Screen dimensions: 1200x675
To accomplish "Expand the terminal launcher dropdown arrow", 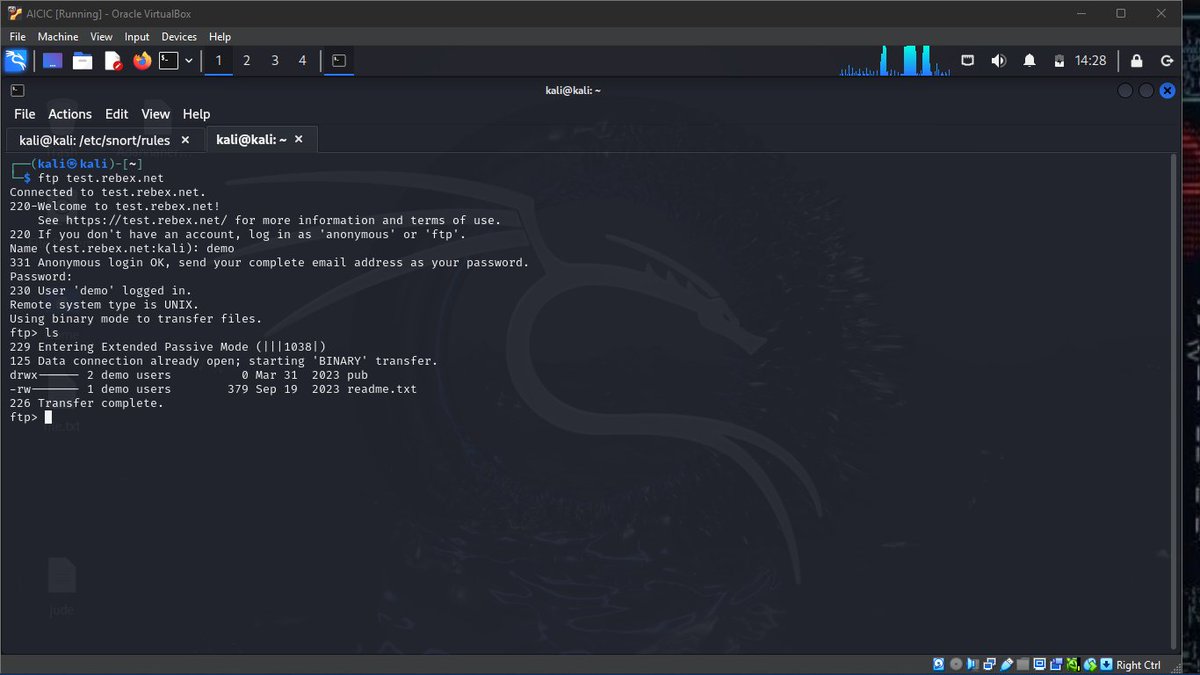I will pyautogui.click(x=188, y=61).
